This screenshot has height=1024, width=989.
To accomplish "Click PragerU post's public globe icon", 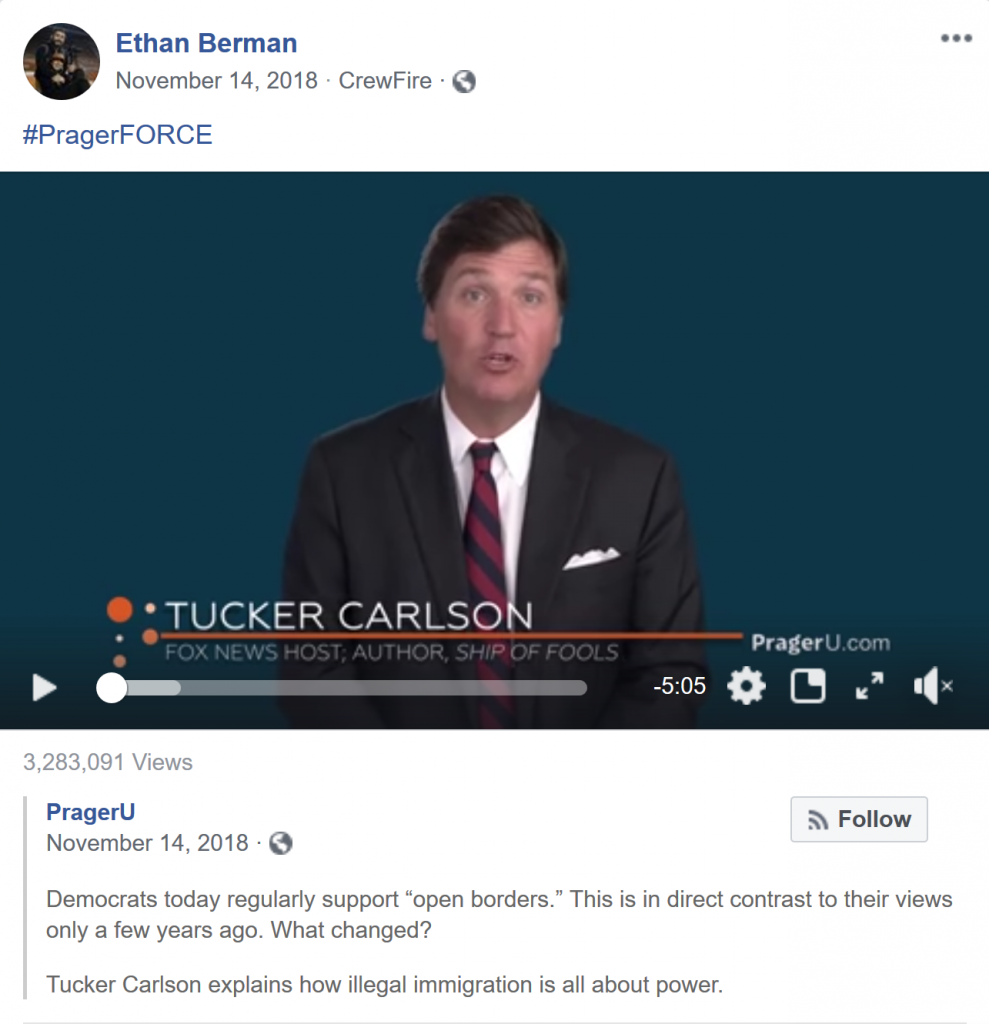I will (281, 843).
